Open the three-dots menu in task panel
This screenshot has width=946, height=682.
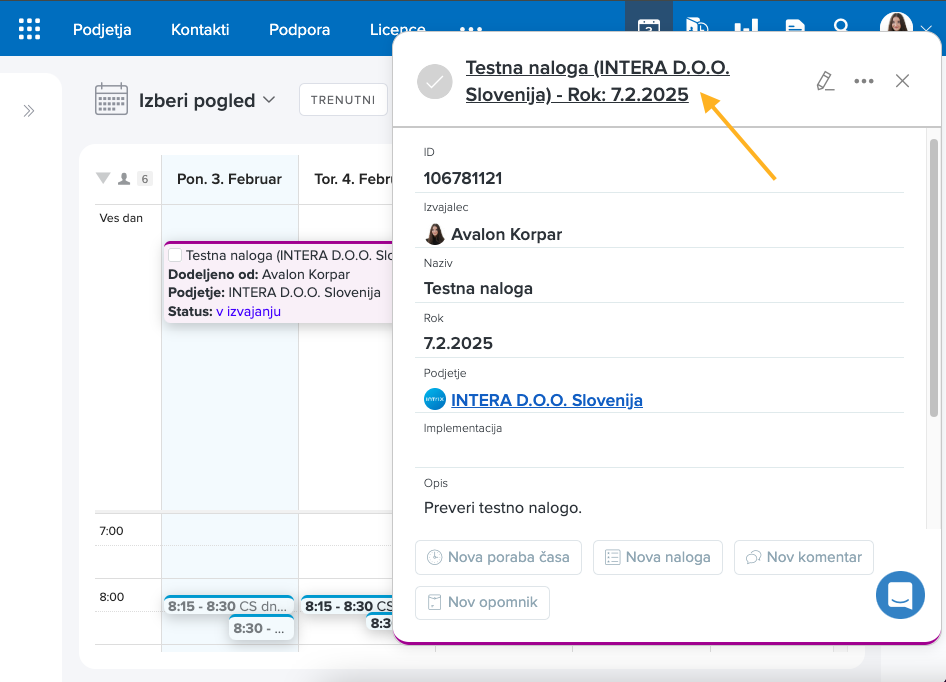[x=864, y=81]
